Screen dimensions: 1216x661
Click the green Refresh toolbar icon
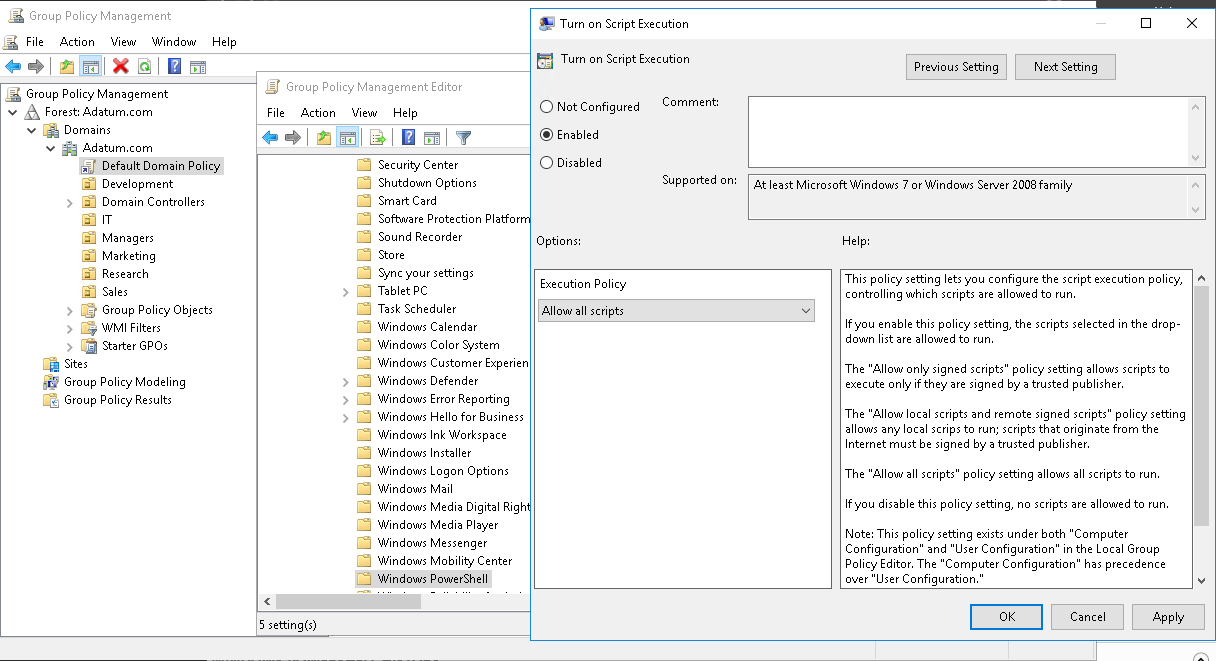[145, 67]
